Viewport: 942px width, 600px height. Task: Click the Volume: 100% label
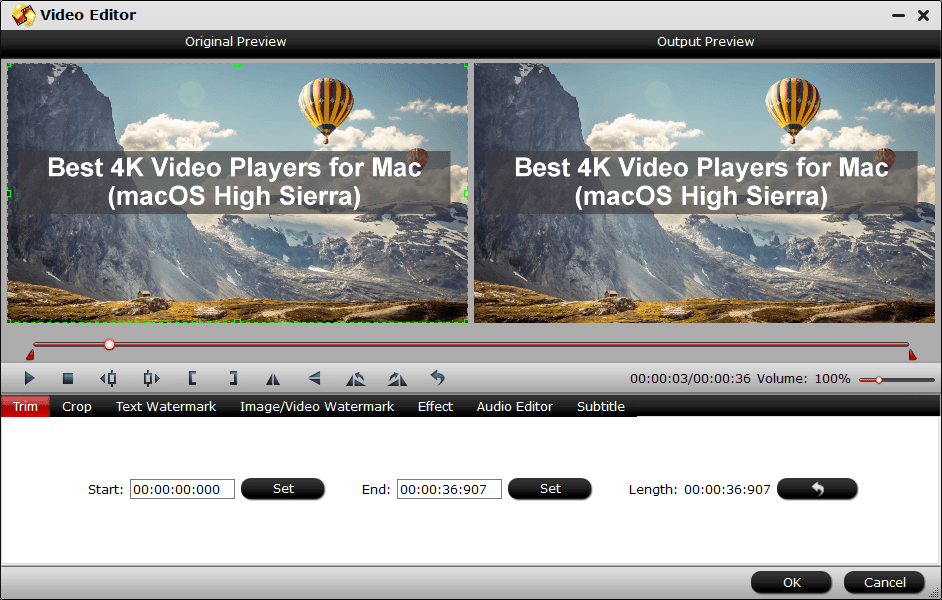(803, 379)
